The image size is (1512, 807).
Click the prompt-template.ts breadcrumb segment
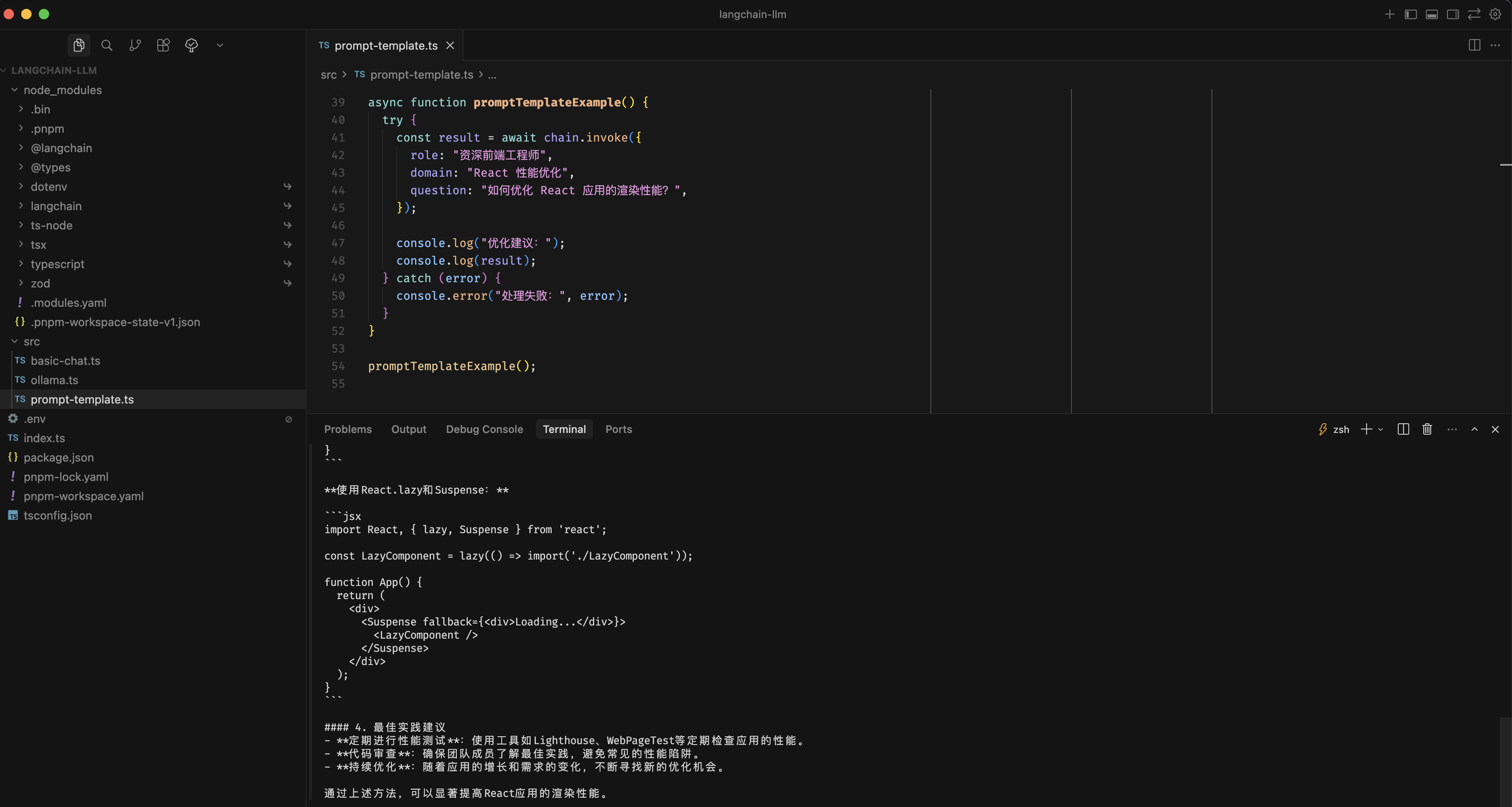tap(421, 75)
